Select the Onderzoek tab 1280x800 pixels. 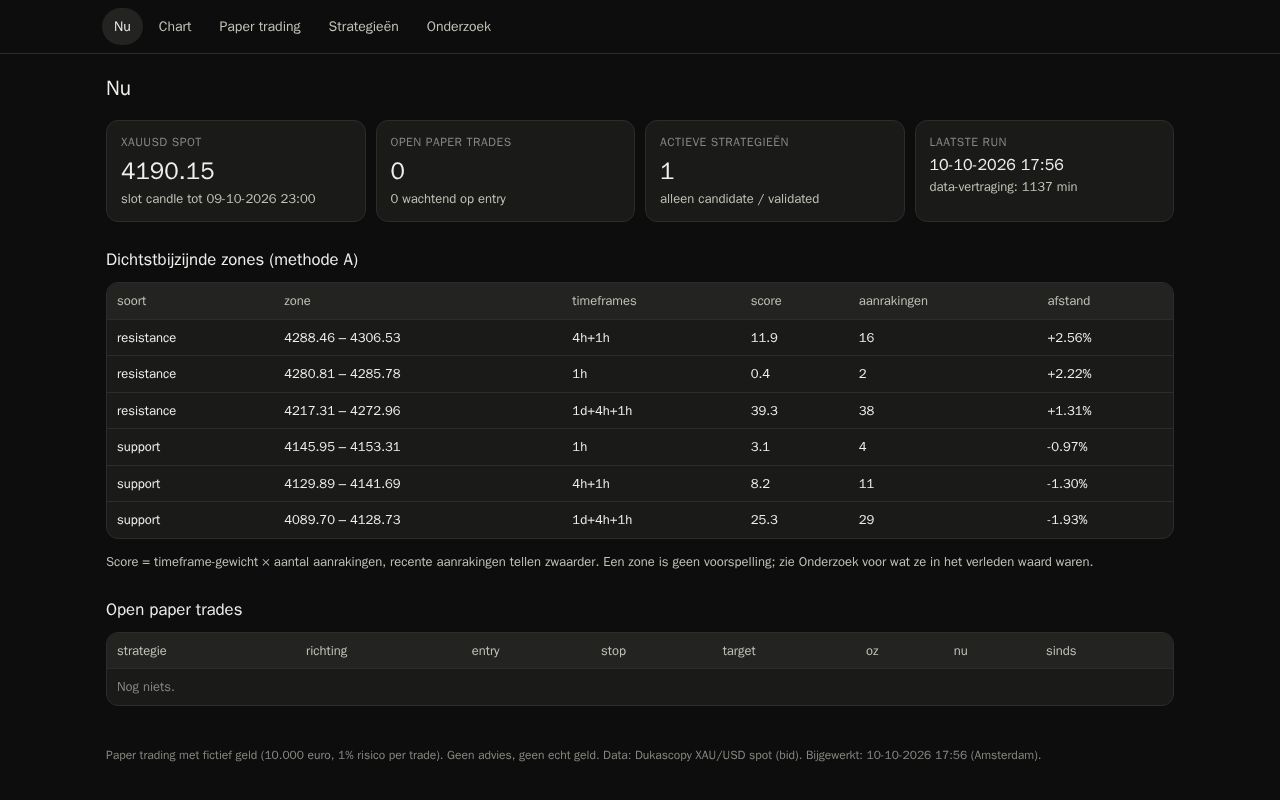(x=459, y=27)
